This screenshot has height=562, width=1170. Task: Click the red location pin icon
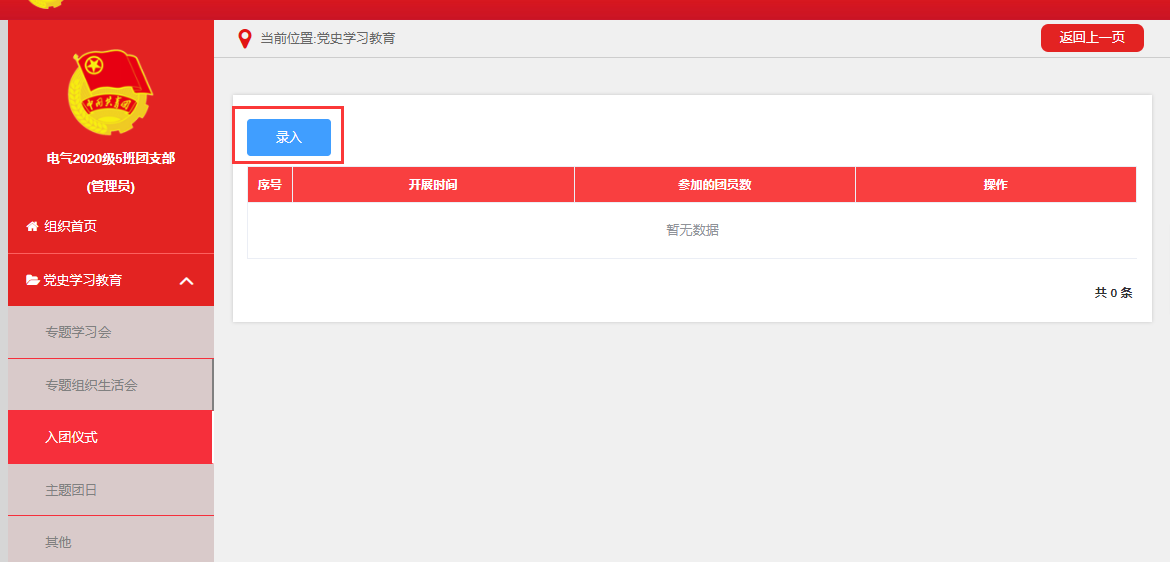tap(244, 39)
